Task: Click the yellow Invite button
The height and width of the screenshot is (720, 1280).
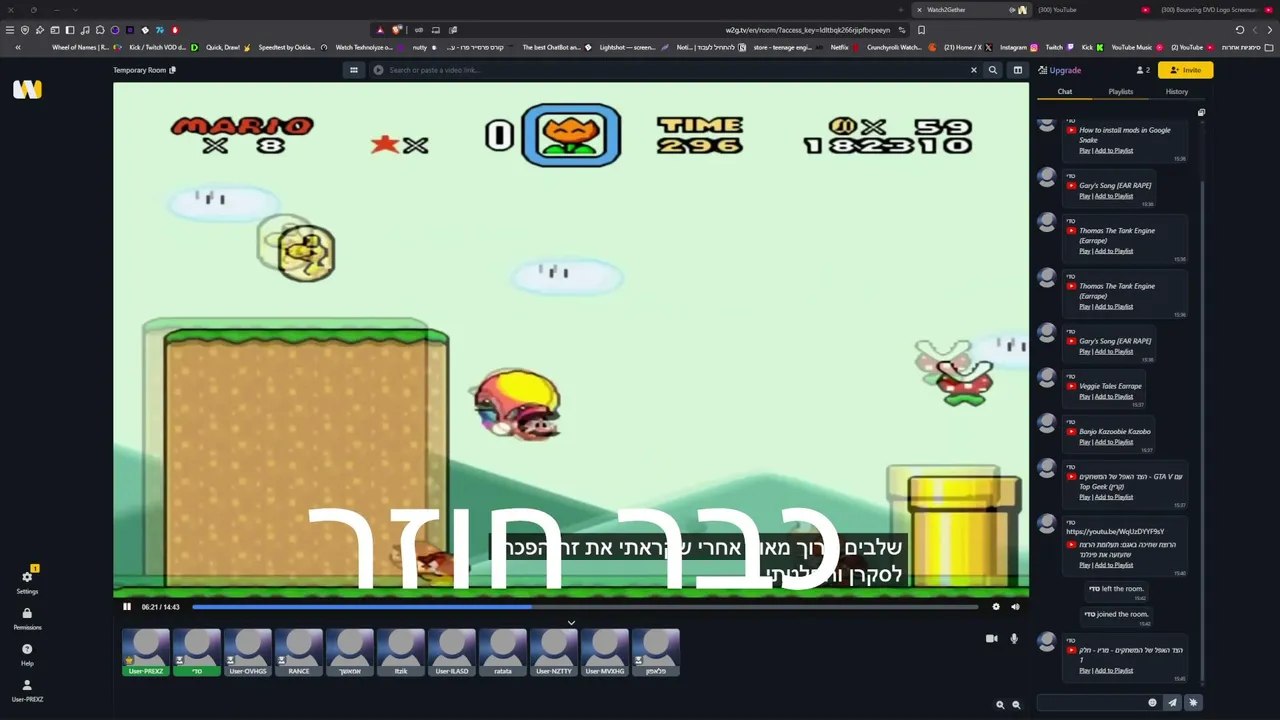Action: [x=1186, y=70]
